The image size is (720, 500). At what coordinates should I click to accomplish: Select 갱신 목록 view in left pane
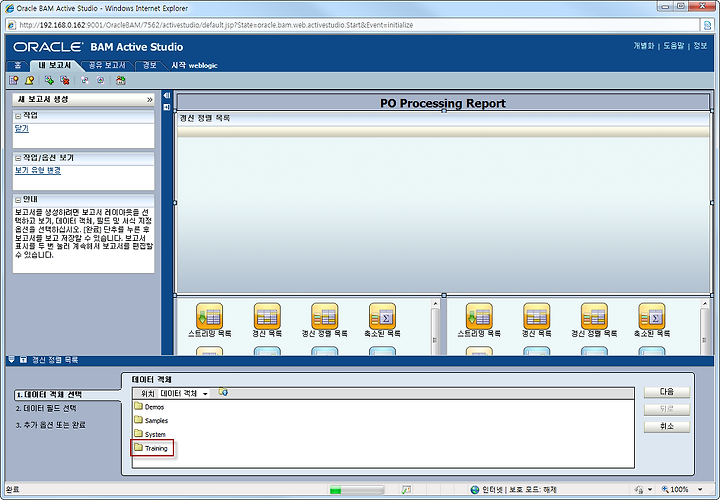click(x=267, y=320)
